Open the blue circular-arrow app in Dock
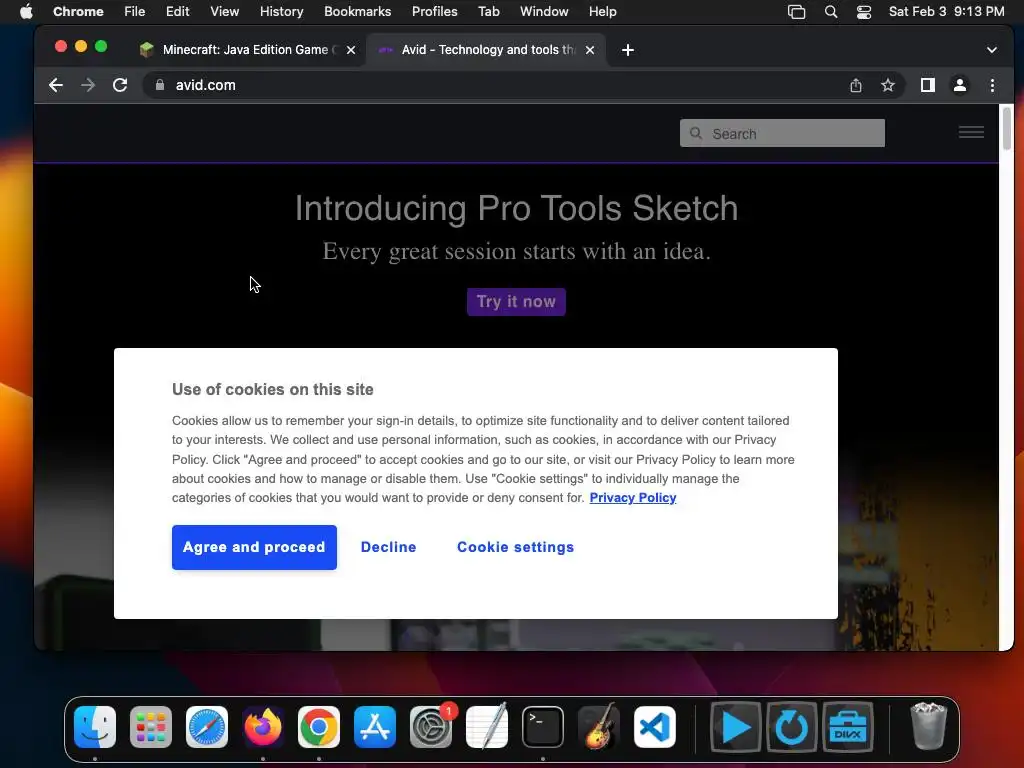This screenshot has height=768, width=1024. [x=792, y=727]
